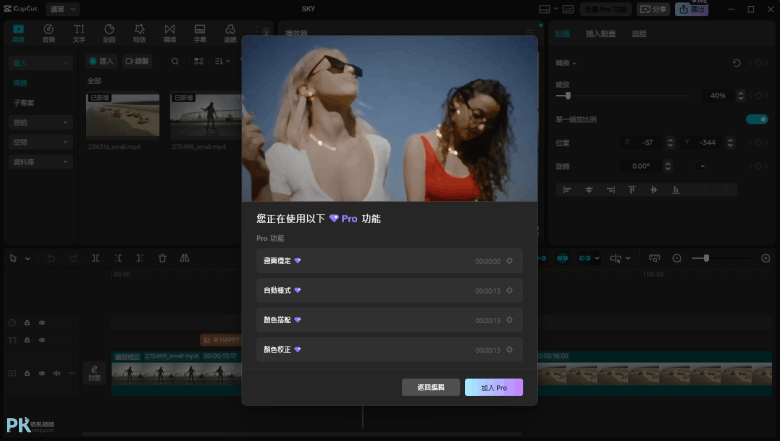Toggle eye visibility on main video track
The width and height of the screenshot is (780, 441).
[x=42, y=373]
